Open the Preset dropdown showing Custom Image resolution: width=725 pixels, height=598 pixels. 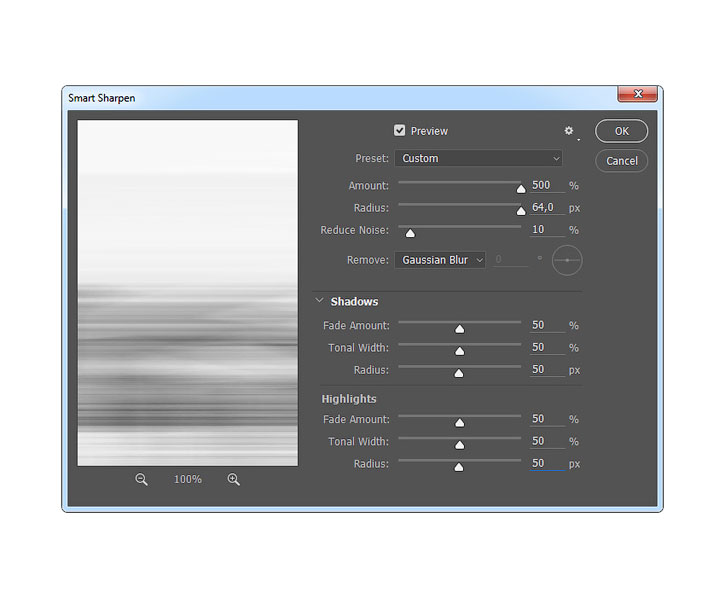point(478,158)
